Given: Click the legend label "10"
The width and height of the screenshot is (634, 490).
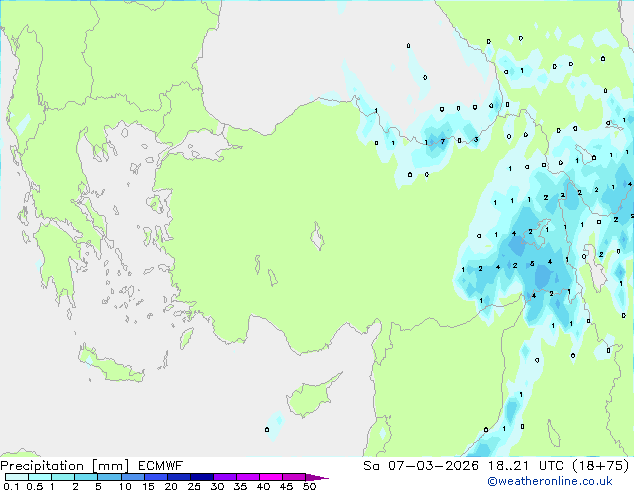Looking at the screenshot, I should click(125, 486).
